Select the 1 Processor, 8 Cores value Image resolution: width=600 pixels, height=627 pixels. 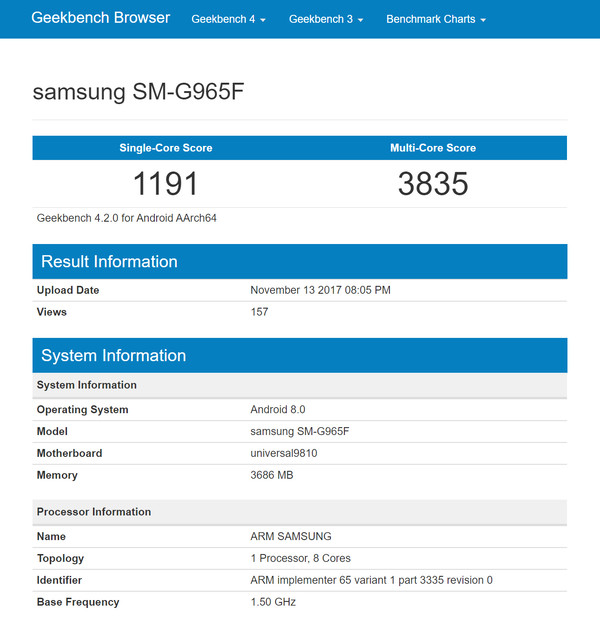[x=300, y=558]
